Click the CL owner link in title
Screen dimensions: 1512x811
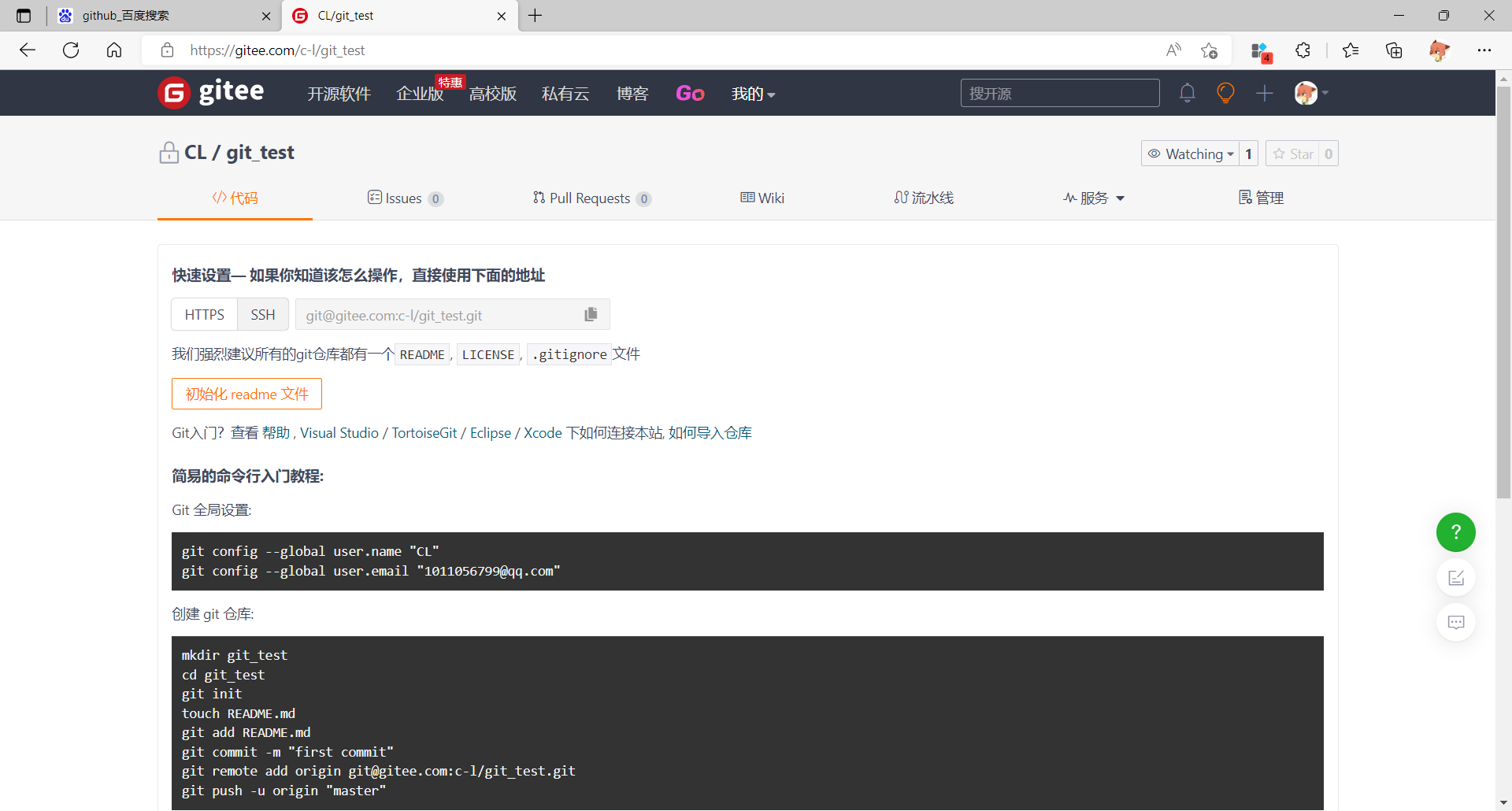195,152
